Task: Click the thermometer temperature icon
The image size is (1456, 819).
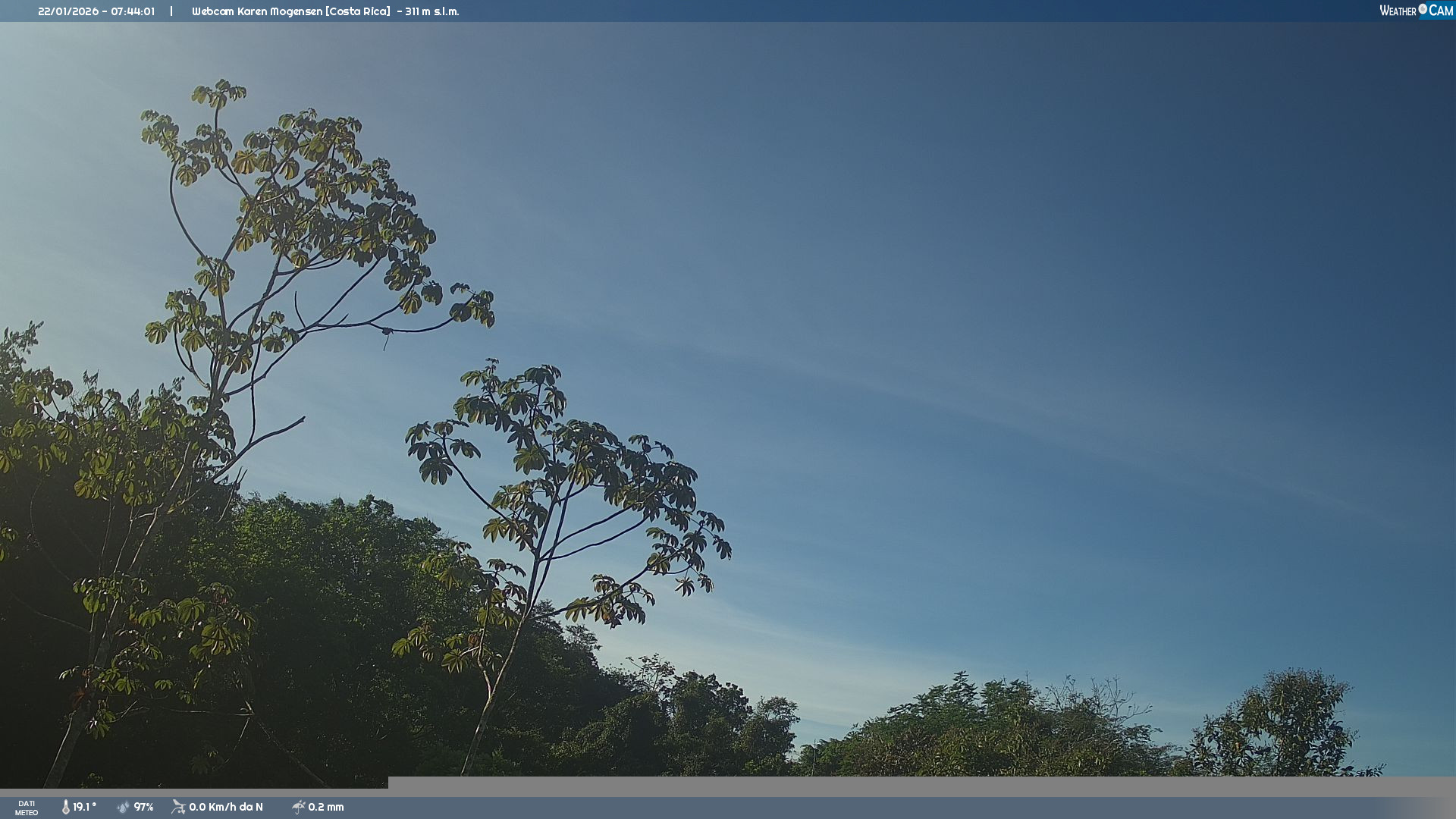Action: pyautogui.click(x=66, y=807)
